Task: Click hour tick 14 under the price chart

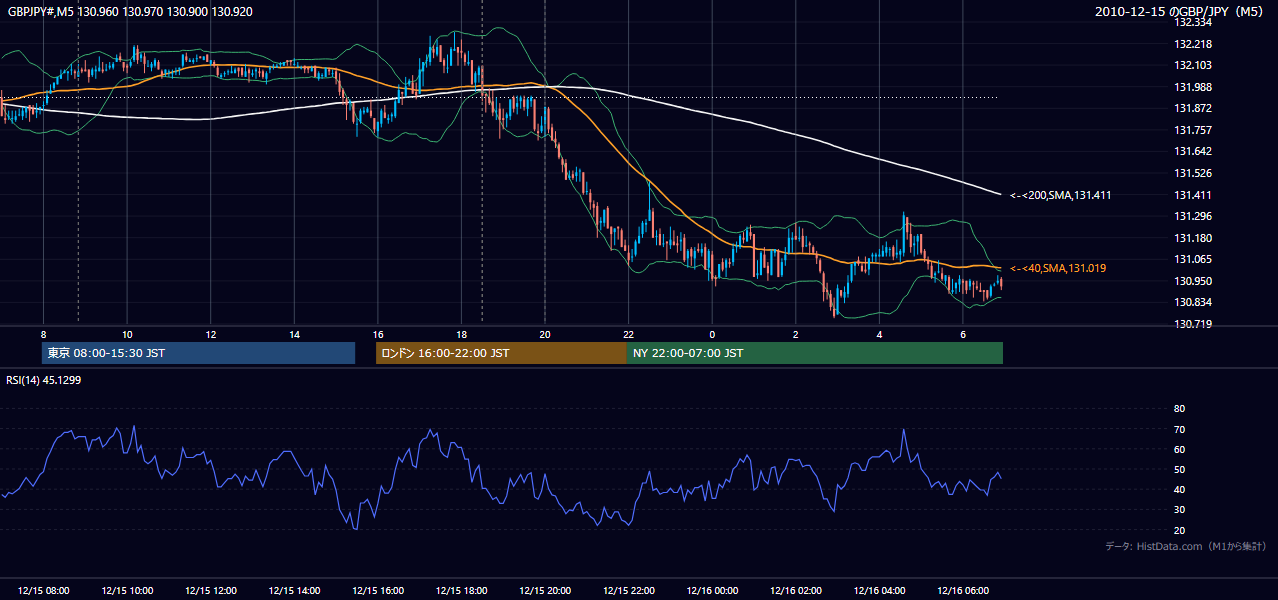Action: 294,334
